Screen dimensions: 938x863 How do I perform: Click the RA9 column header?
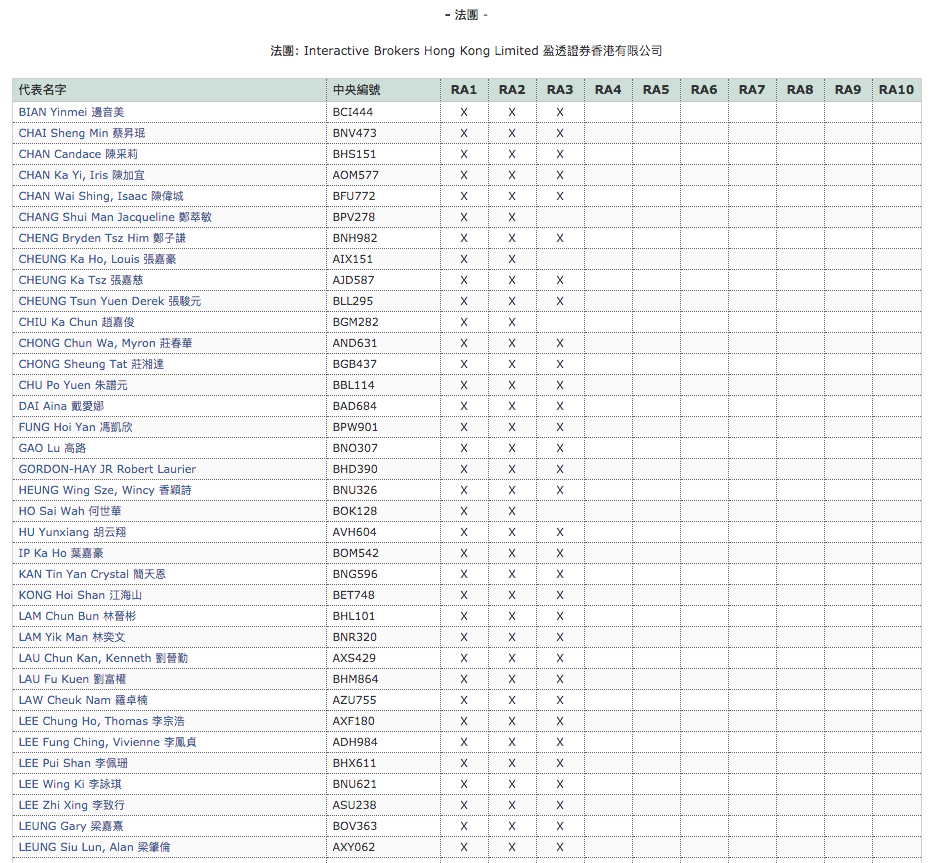848,90
